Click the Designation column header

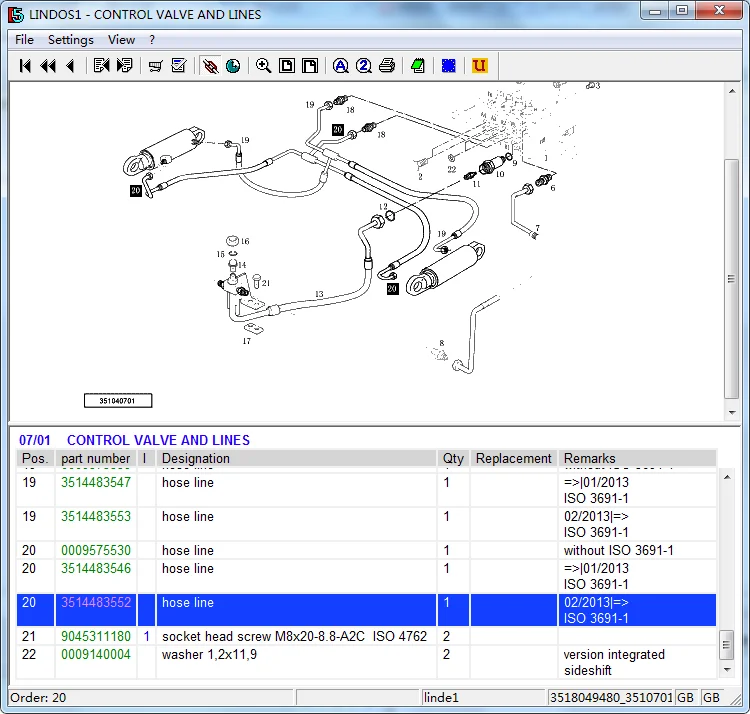[196, 459]
